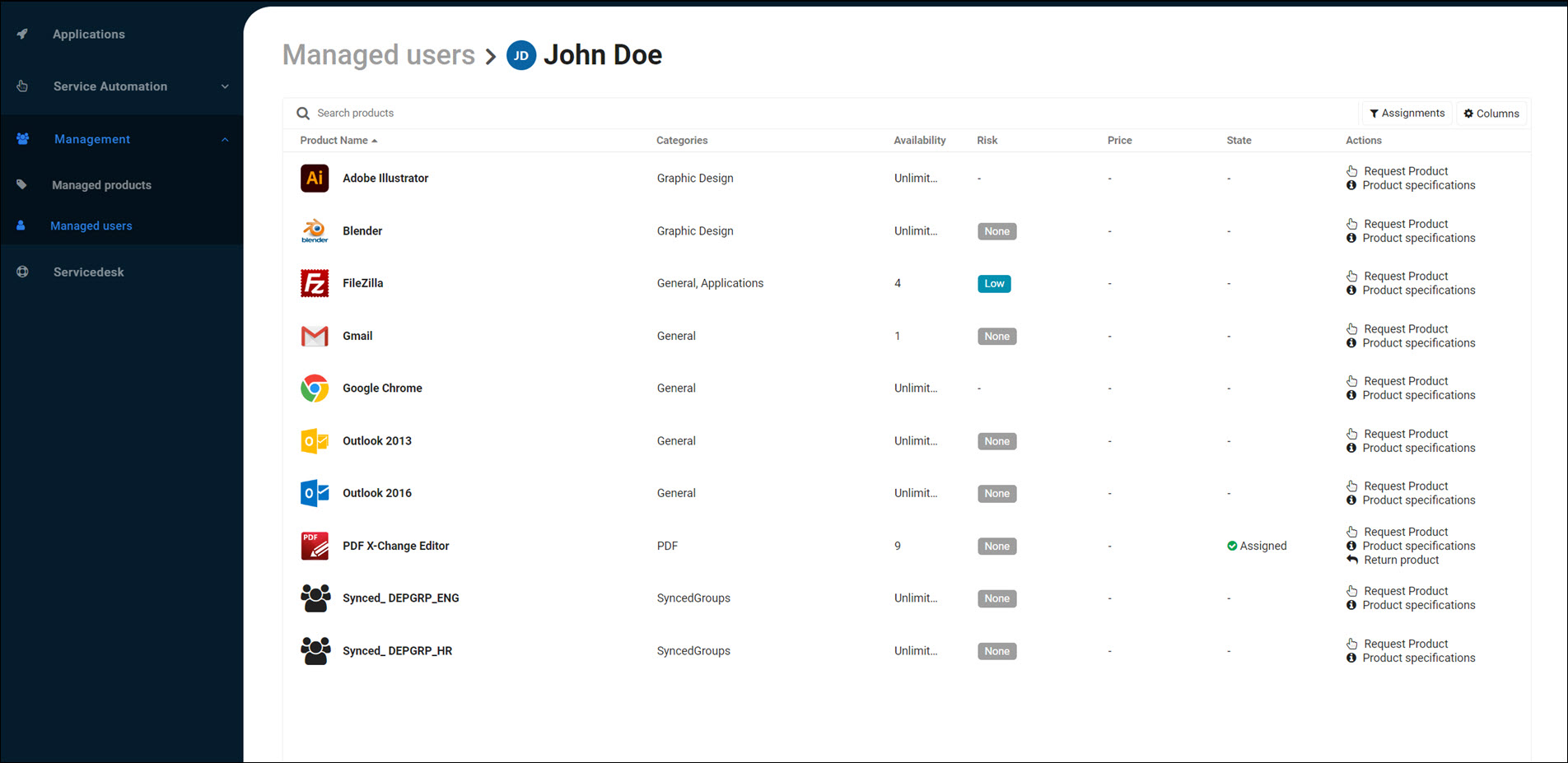This screenshot has height=763, width=1568.
Task: Open the Applications menu item
Action: 89,34
